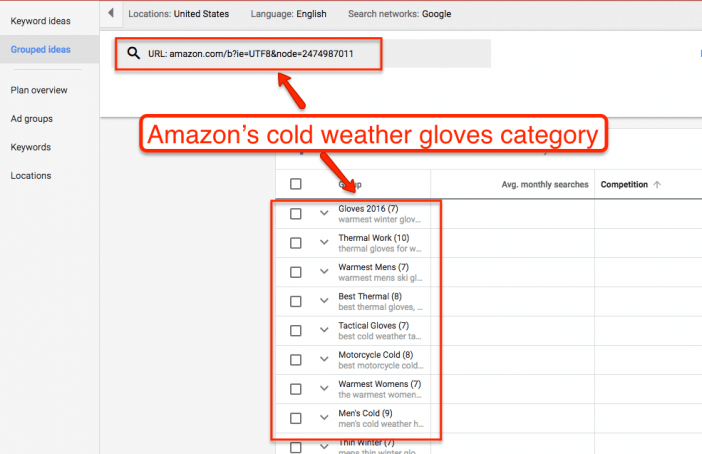Sort by Competition using the arrow icon
This screenshot has height=454, width=702.
click(x=657, y=184)
